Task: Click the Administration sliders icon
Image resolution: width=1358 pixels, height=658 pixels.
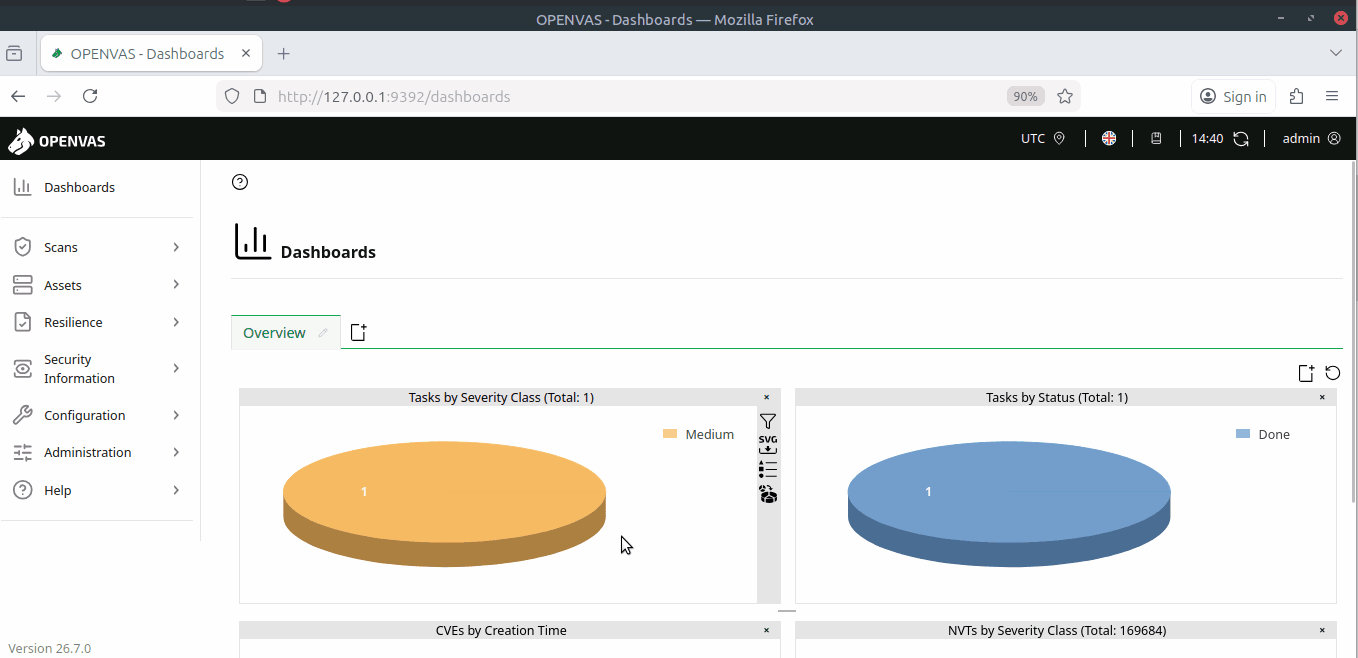Action: [x=22, y=452]
